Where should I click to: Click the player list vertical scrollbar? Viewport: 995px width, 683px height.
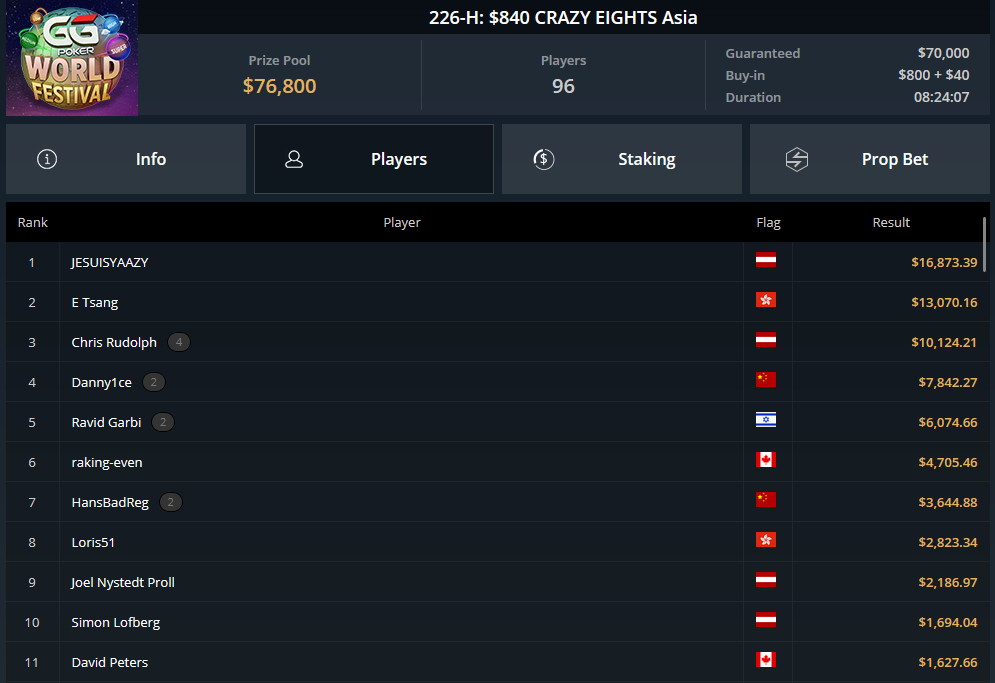[985, 244]
